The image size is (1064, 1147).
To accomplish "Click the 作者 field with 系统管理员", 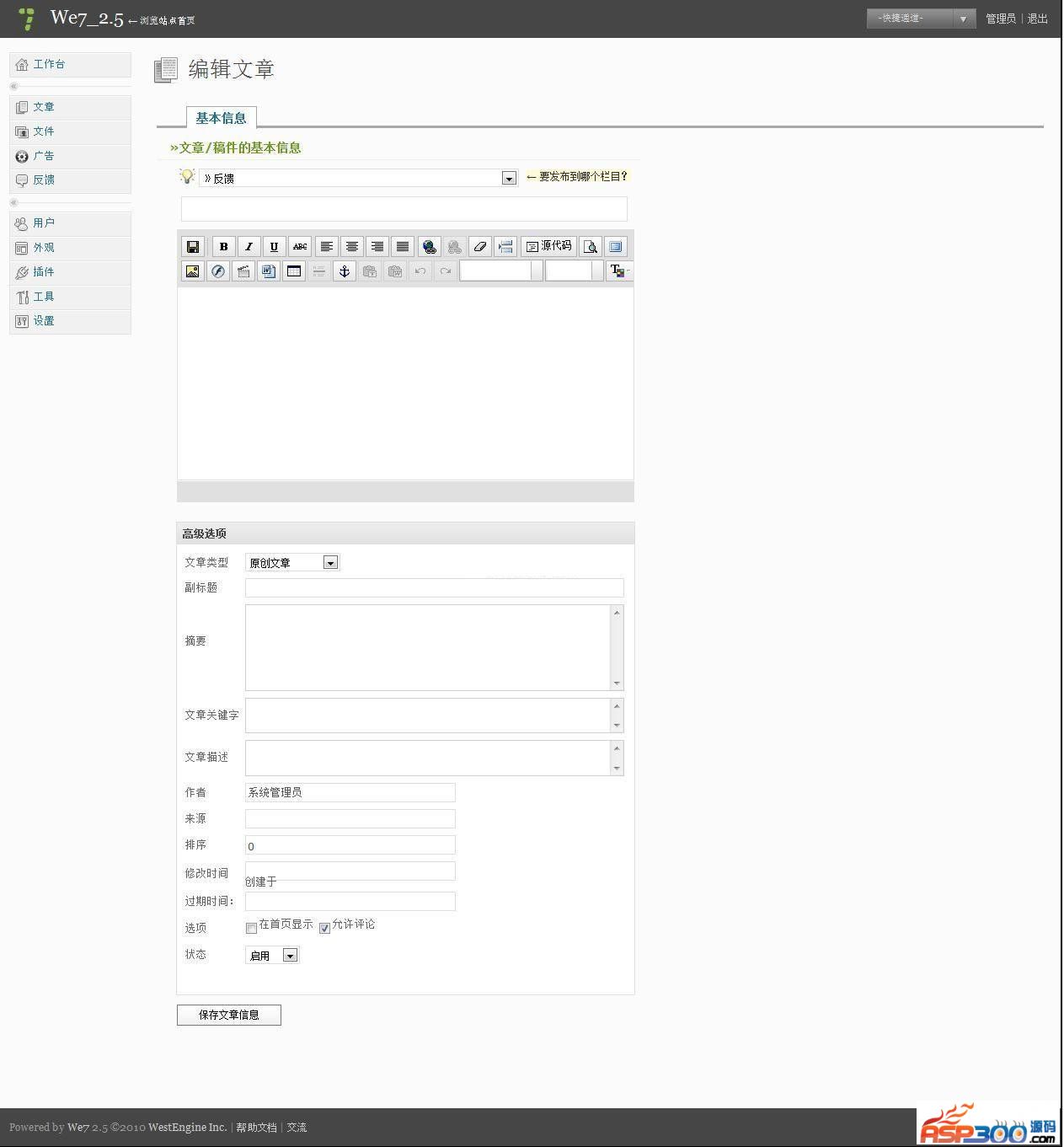I will coord(350,792).
